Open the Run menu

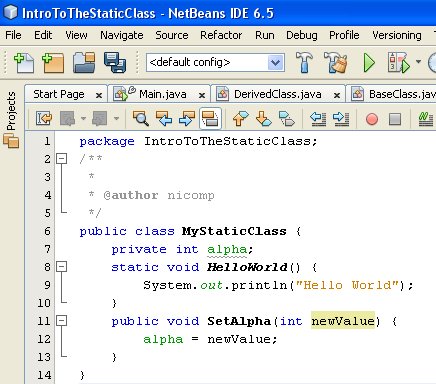265,35
